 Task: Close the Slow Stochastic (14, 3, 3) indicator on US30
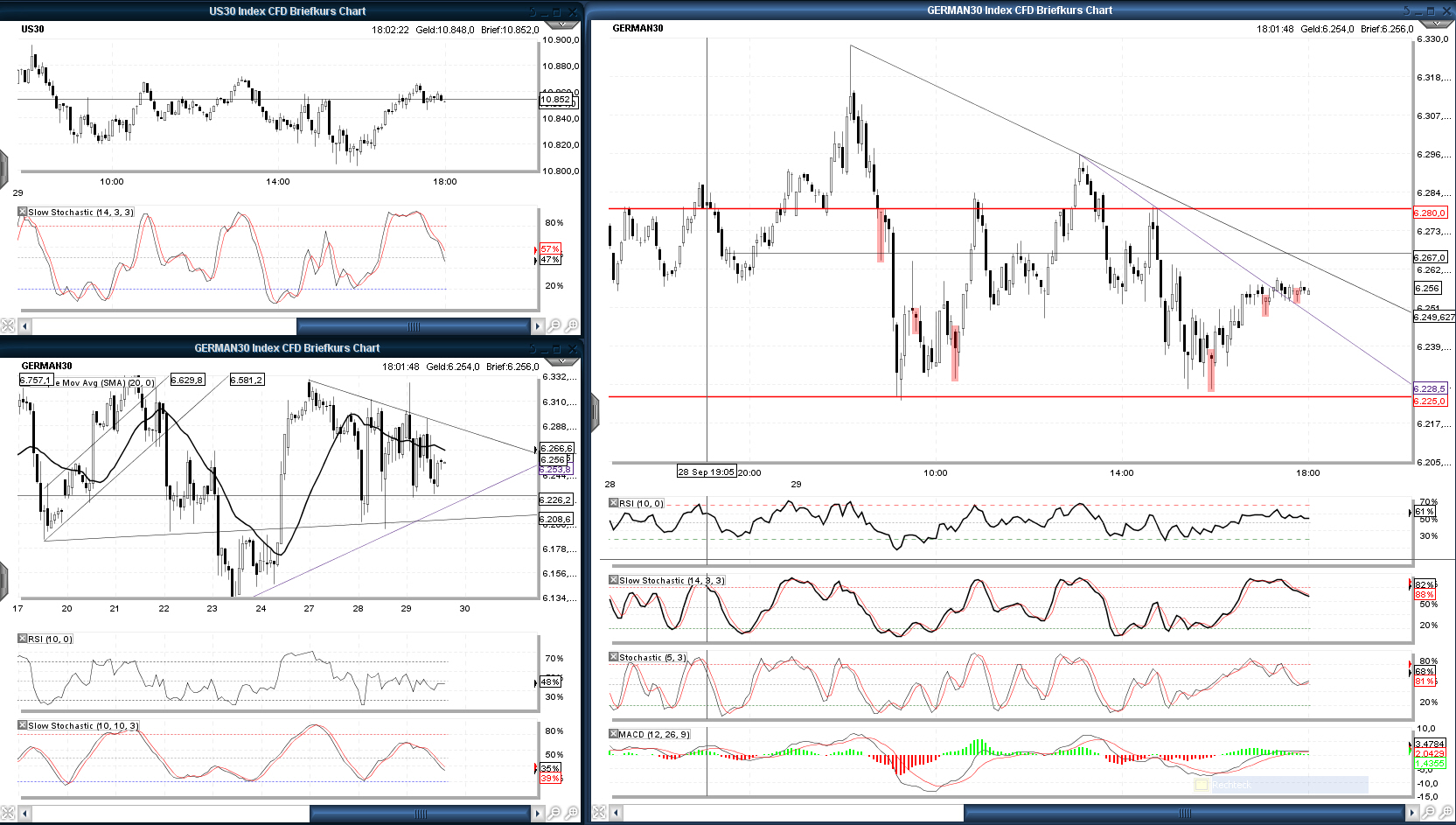[x=23, y=212]
